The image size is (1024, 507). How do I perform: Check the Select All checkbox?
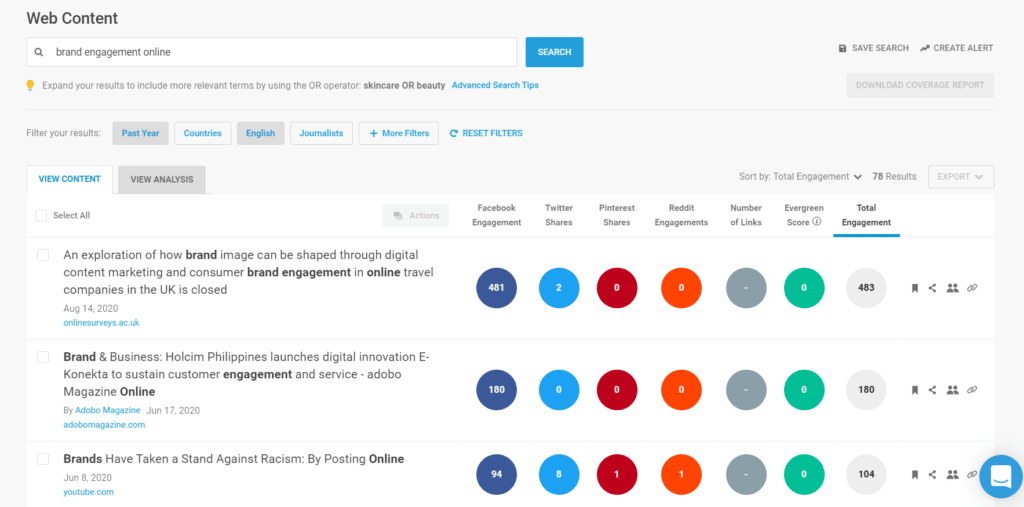[41, 215]
